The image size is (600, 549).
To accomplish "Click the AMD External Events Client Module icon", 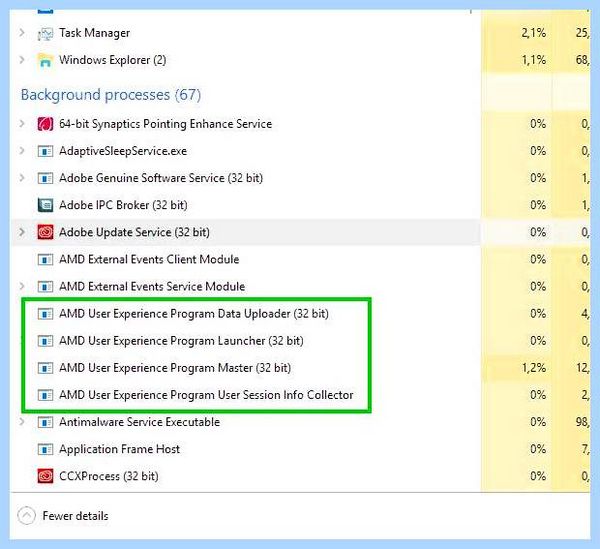I will click(45, 260).
